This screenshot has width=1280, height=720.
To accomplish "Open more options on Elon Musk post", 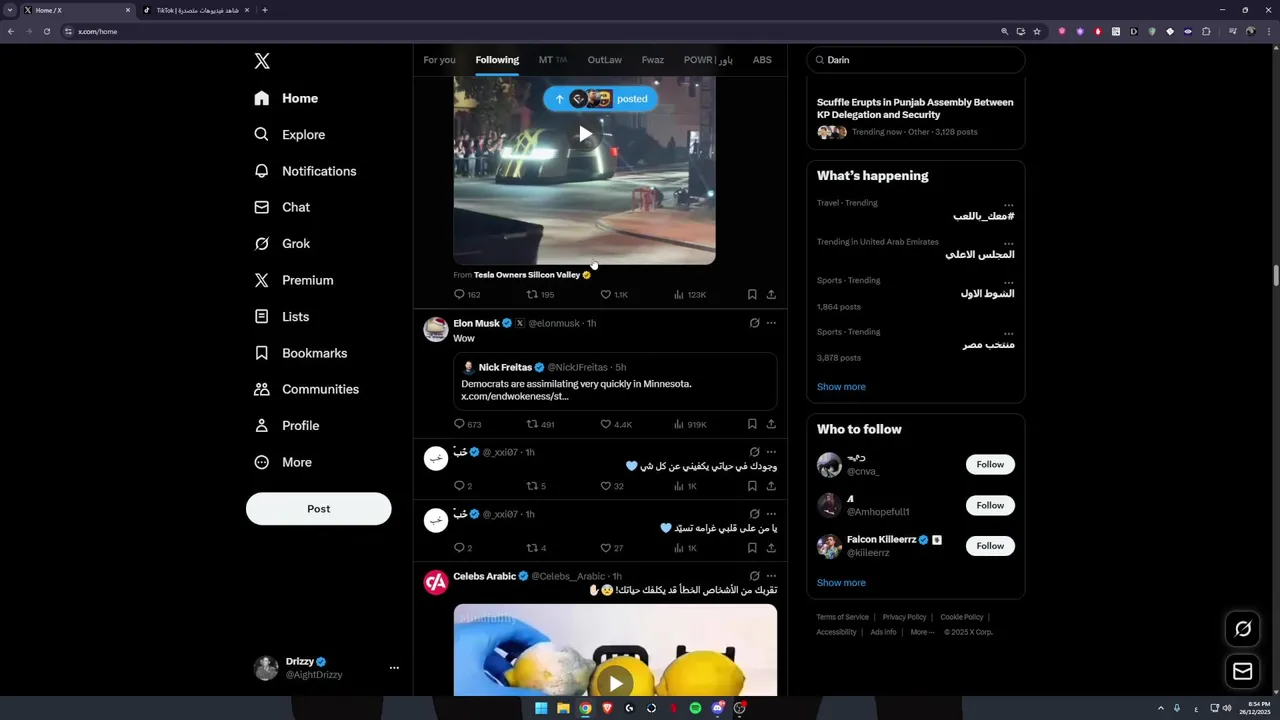I will click(771, 323).
